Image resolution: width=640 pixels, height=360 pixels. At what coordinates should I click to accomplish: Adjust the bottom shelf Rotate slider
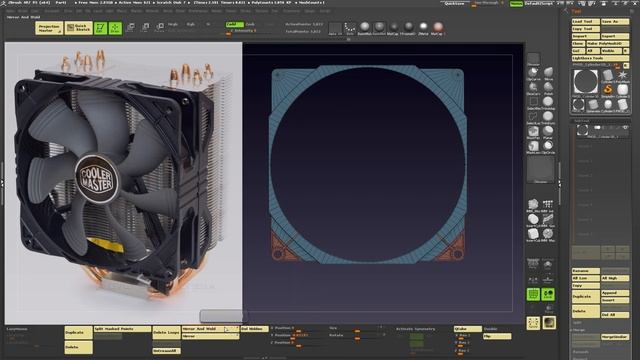click(x=358, y=336)
